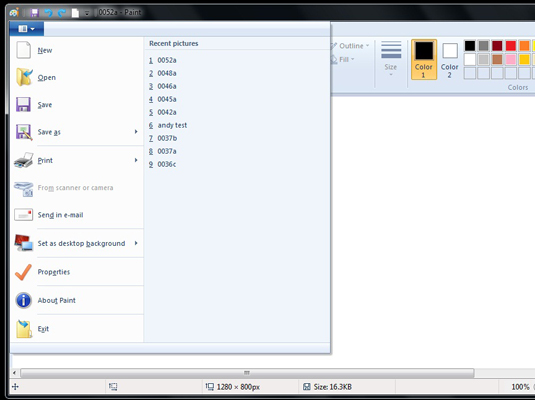
Task: Click the Save as icon
Action: point(24,132)
